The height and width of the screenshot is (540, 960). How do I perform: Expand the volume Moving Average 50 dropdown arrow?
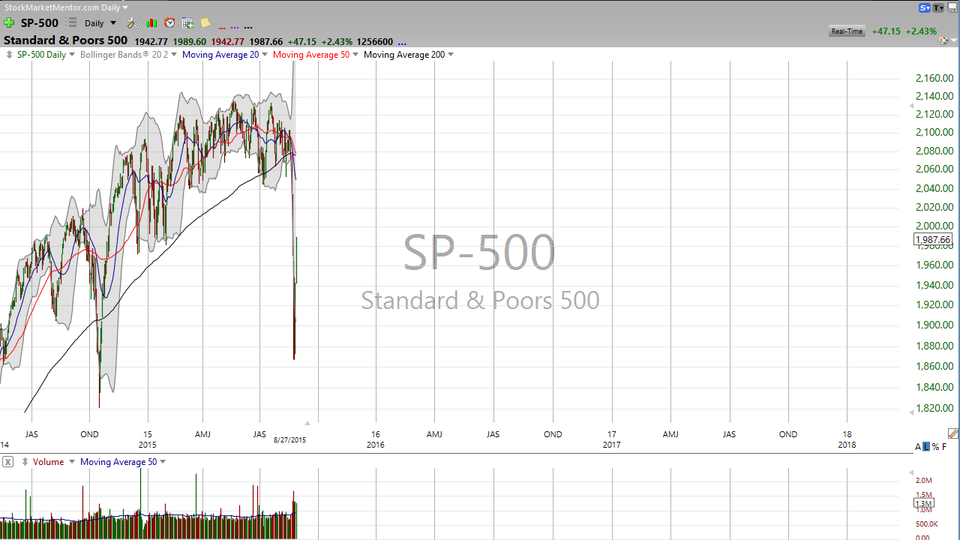(x=163, y=462)
